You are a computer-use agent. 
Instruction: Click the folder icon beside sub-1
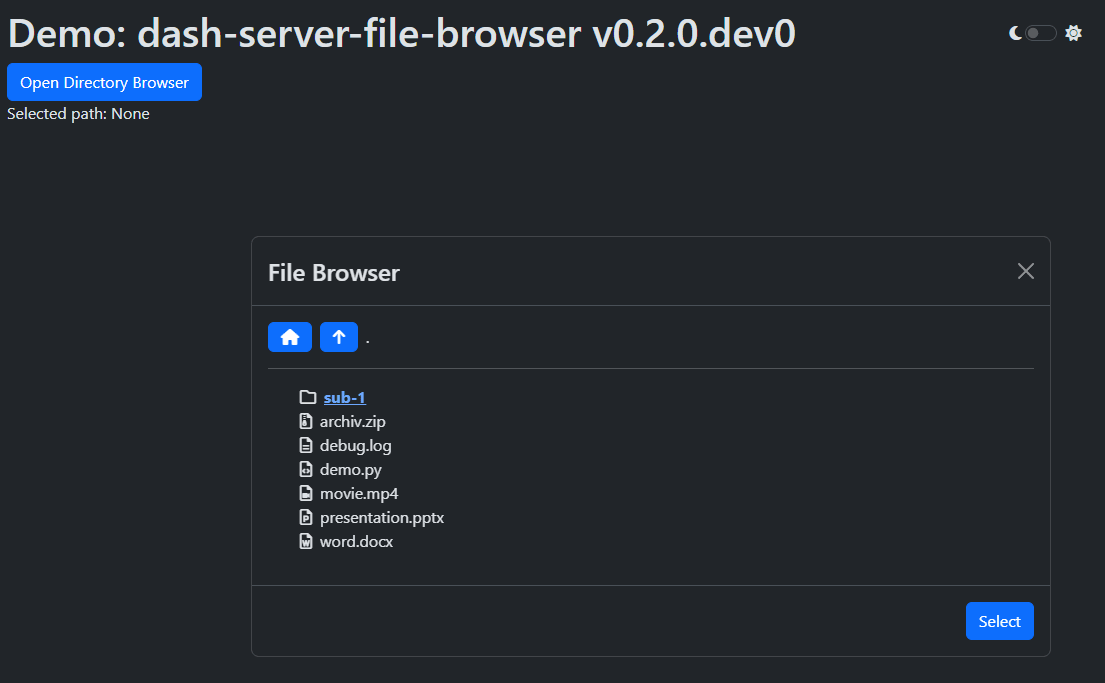pyautogui.click(x=308, y=396)
